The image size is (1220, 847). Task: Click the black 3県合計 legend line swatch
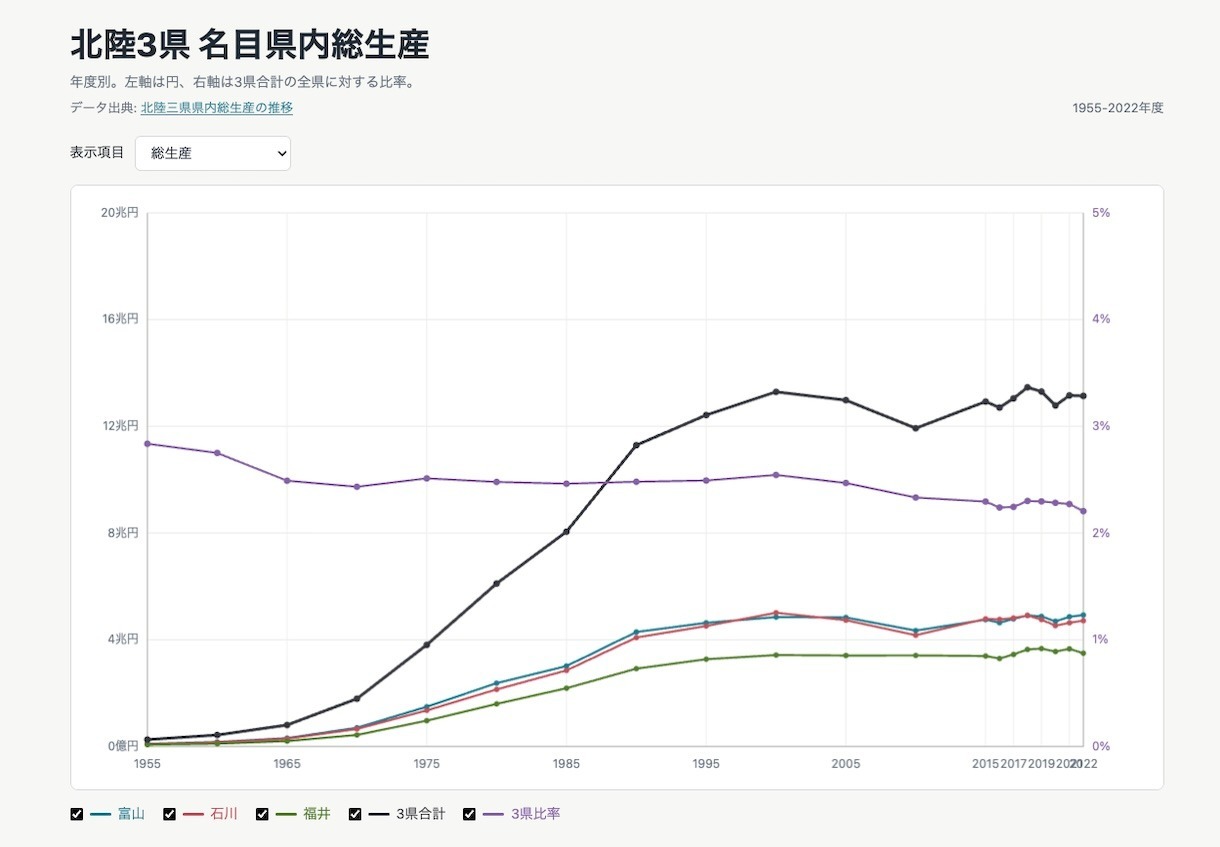click(378, 814)
